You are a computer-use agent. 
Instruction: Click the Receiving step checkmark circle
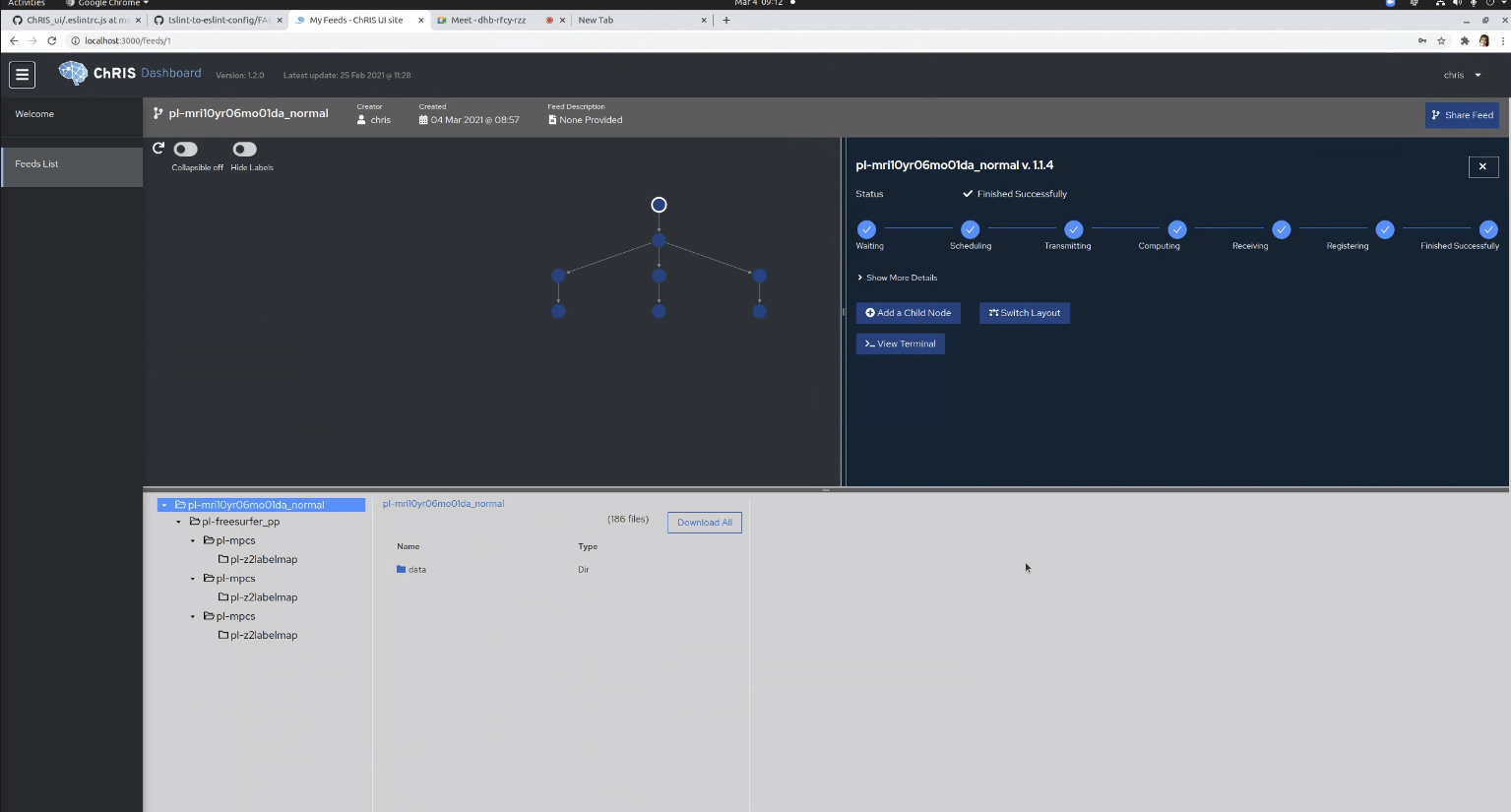(x=1281, y=229)
